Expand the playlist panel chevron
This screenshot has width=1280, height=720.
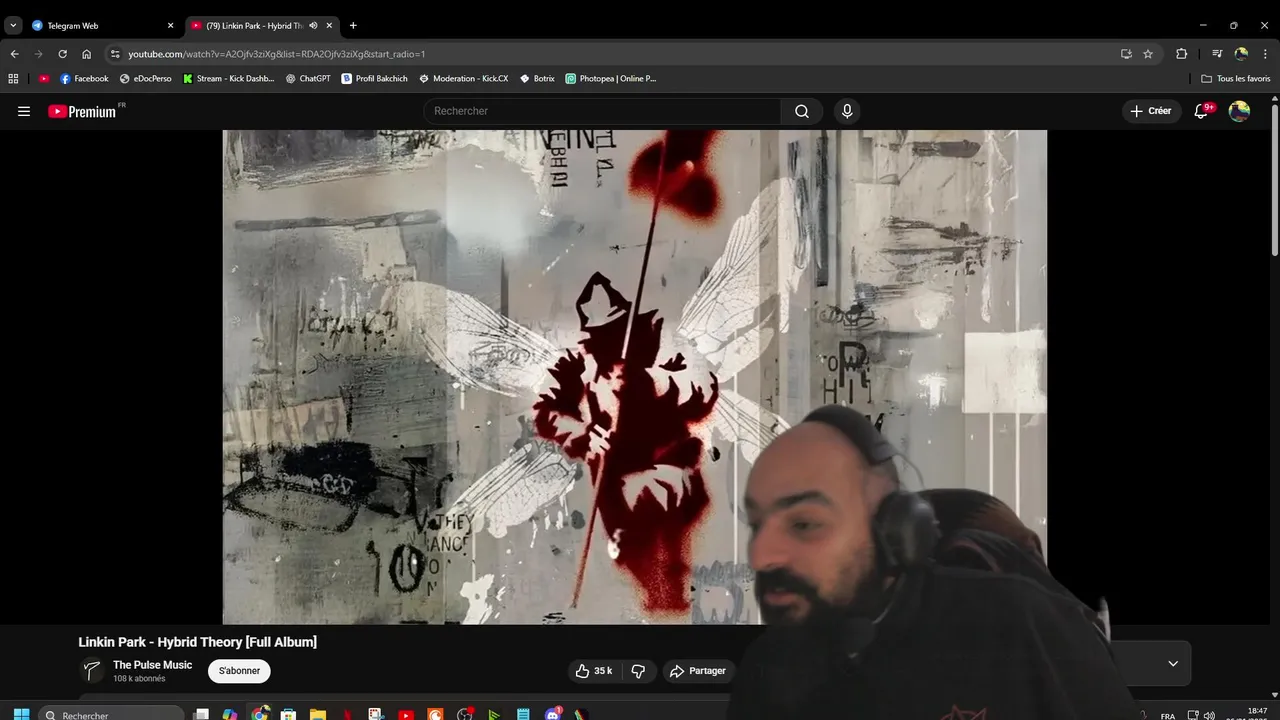coord(1173,663)
